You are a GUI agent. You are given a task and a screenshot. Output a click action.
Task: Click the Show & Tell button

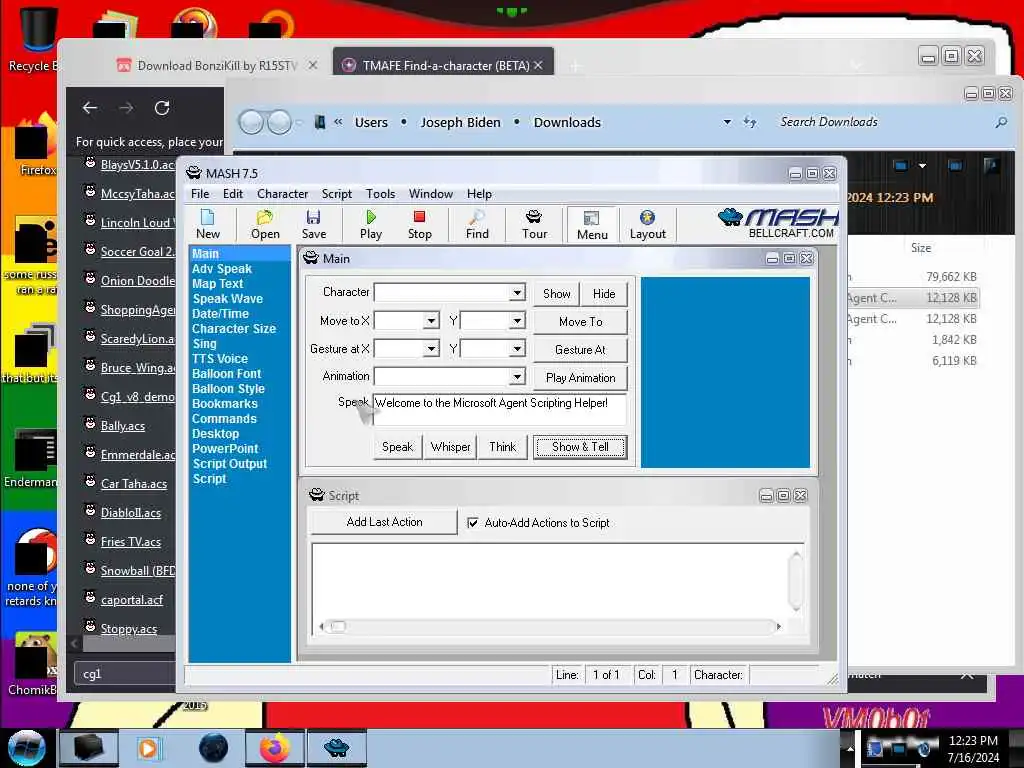580,447
